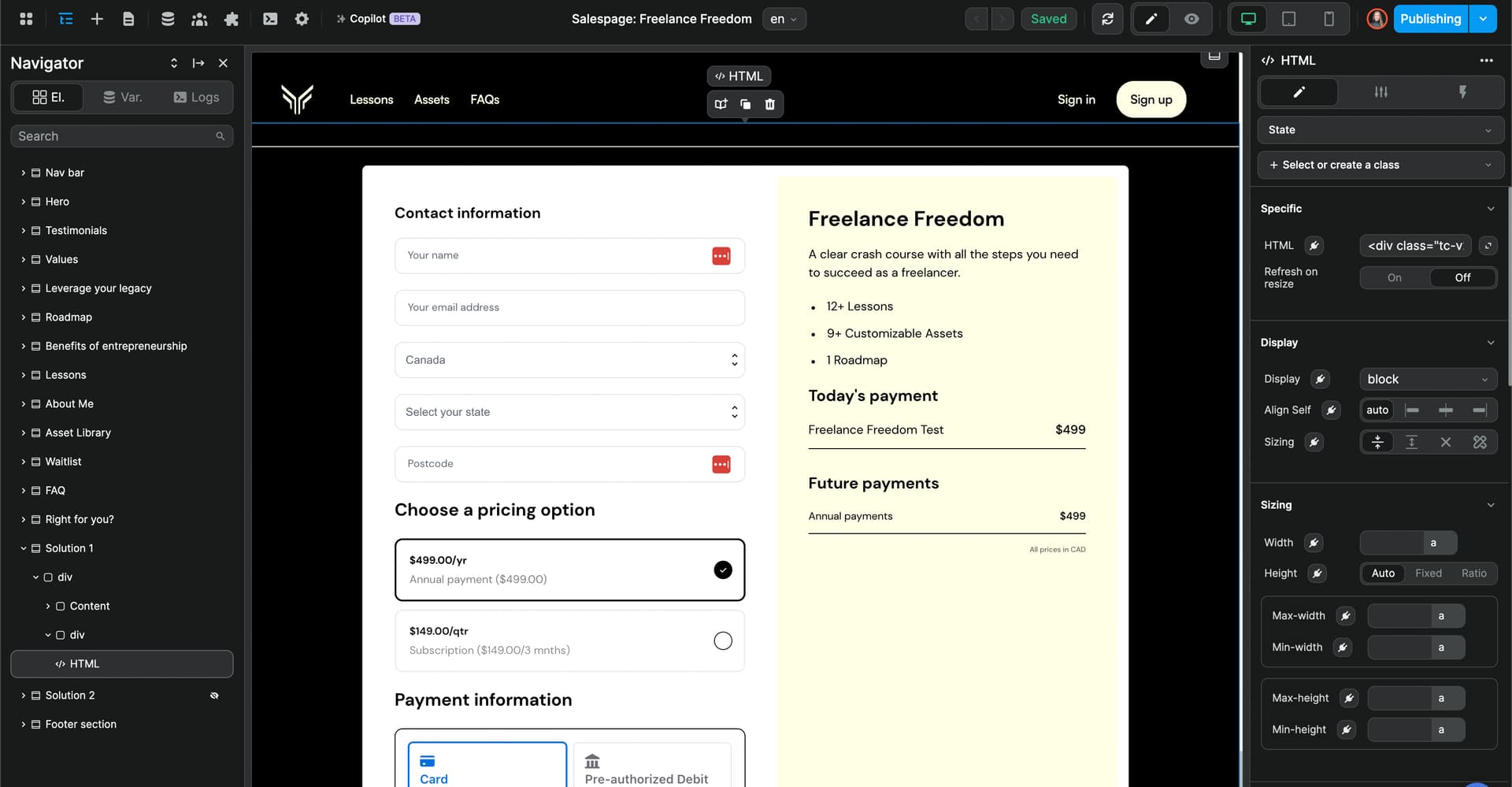Click the user avatar icon
This screenshot has height=787, width=1512.
coord(1377,19)
